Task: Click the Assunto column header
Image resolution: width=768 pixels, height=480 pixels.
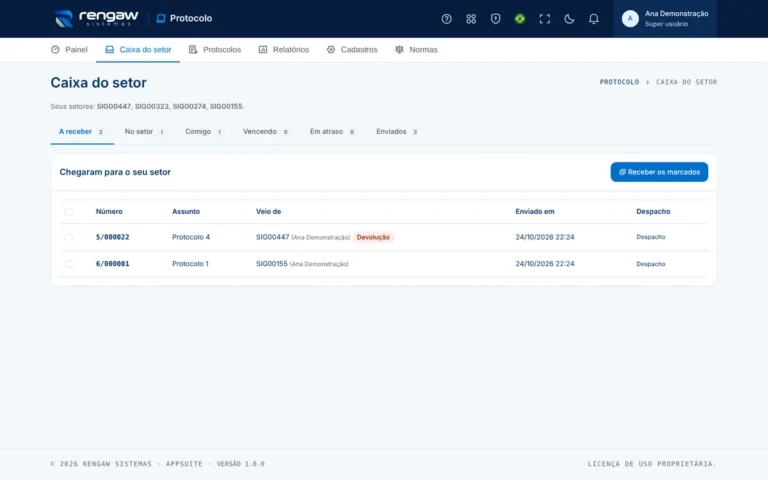Action: click(x=186, y=212)
